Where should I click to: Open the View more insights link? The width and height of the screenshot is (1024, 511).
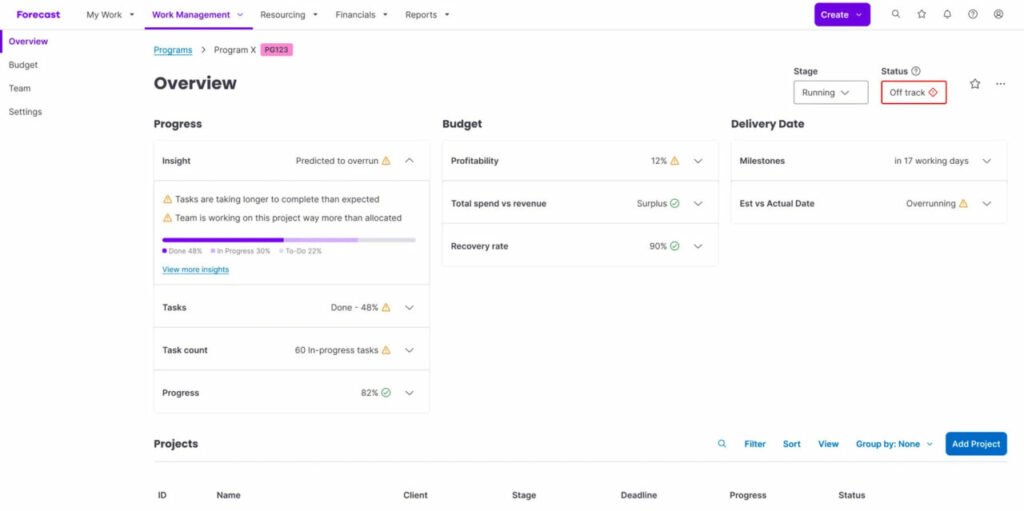[195, 270]
